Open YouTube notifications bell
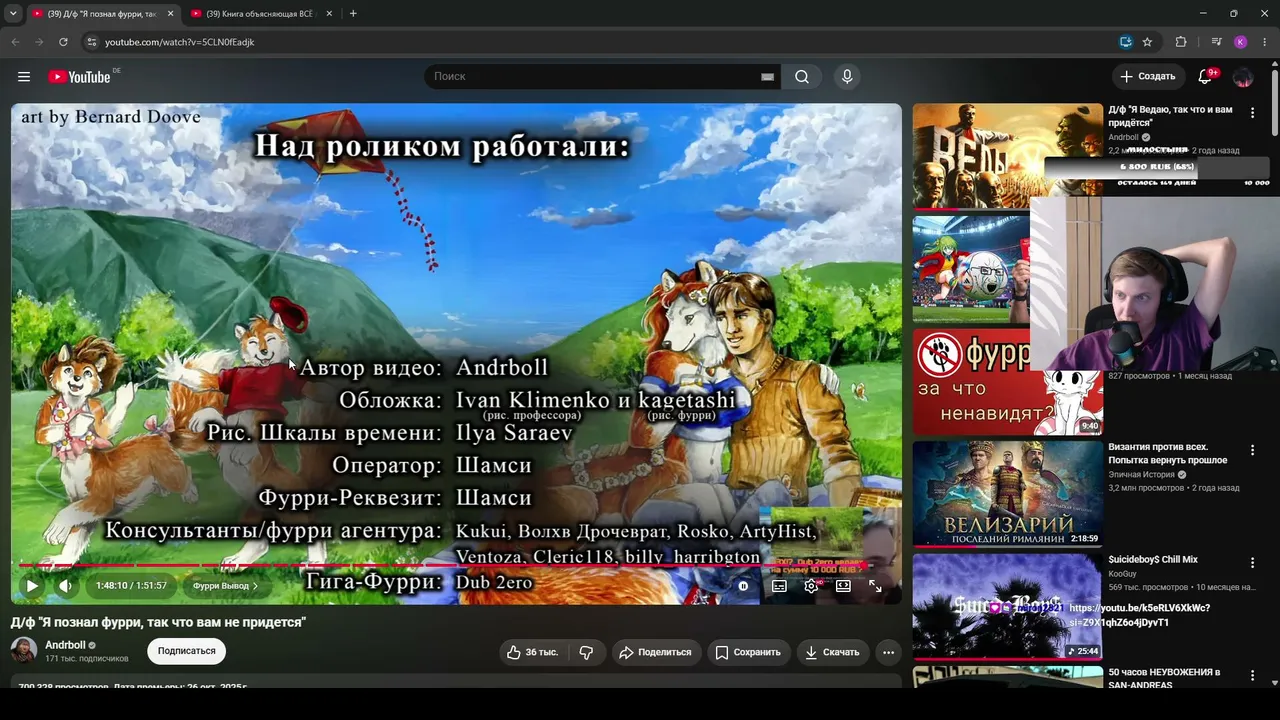Screen dimensions: 1280x720 [x=1205, y=77]
